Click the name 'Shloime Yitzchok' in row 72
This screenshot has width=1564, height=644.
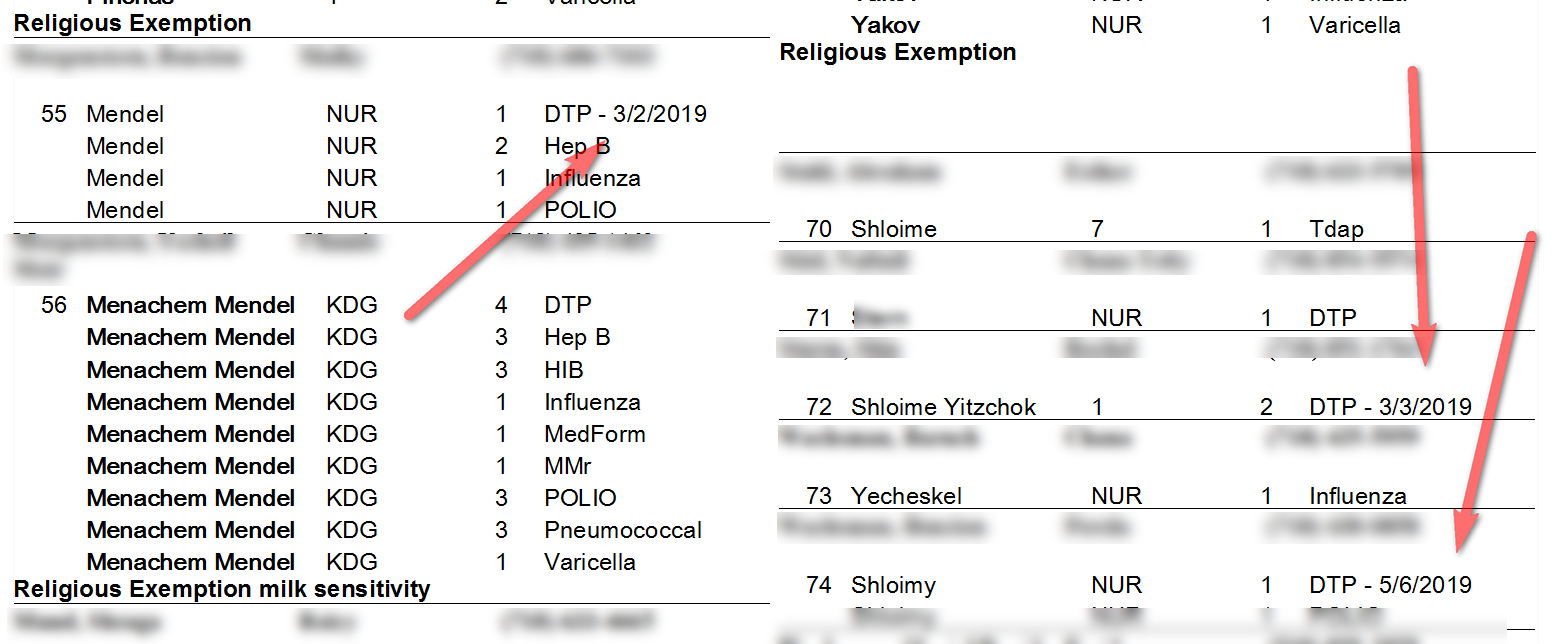tap(943, 407)
